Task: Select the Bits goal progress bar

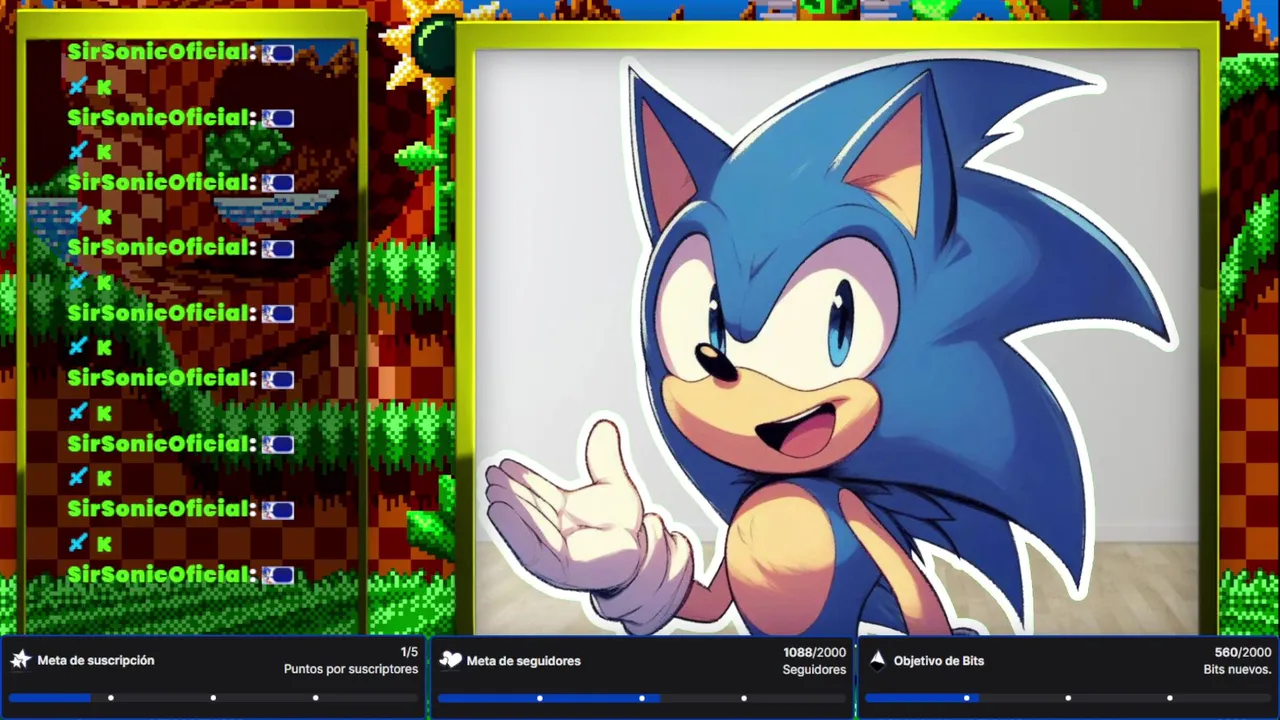Action: coord(1068,697)
